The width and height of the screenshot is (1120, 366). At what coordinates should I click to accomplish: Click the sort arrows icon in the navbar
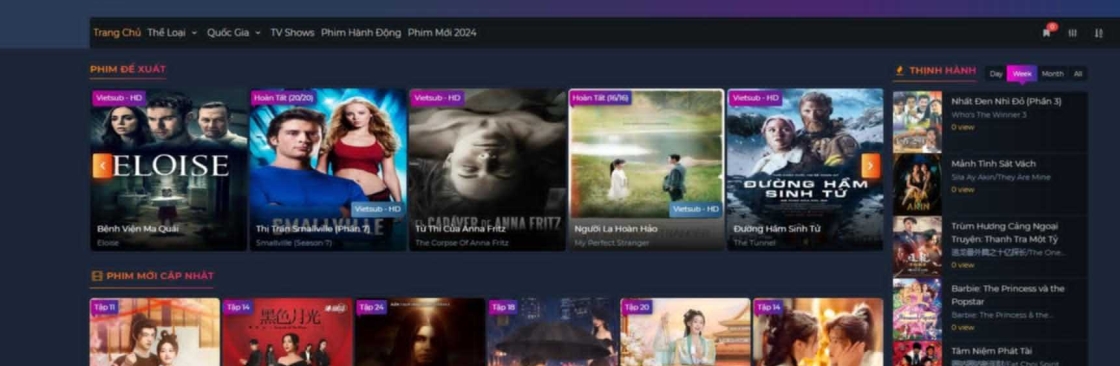[x=1098, y=33]
